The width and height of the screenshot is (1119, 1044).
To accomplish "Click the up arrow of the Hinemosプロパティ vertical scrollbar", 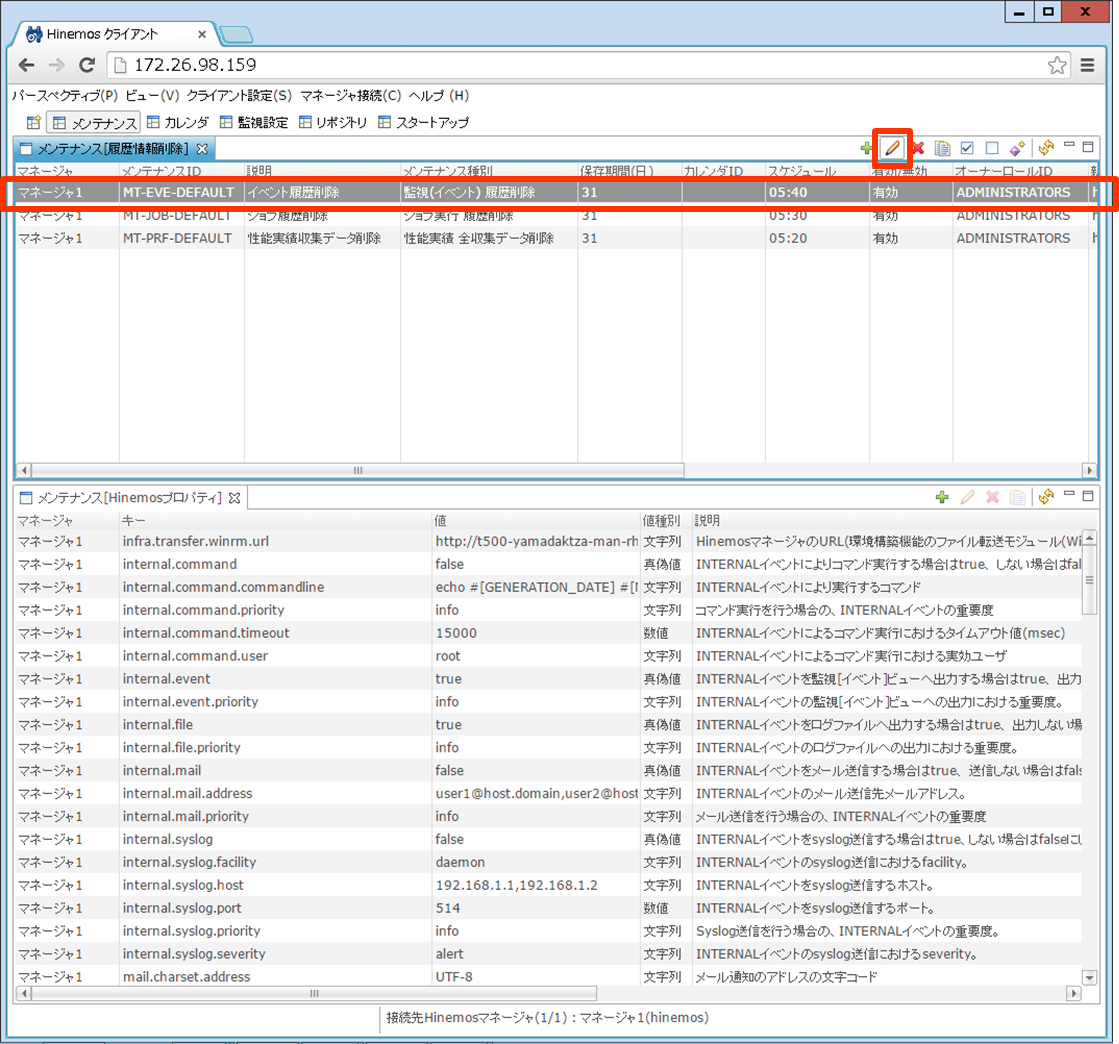I will 1090,538.
